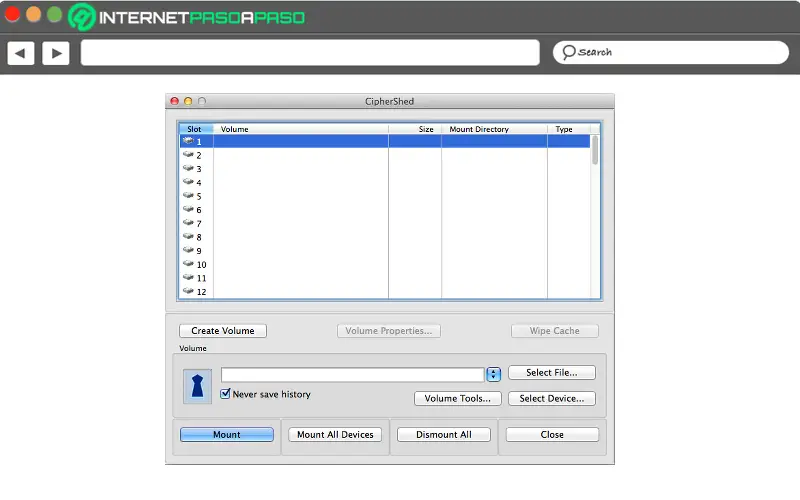
Task: Click the Close button in CipherShed
Action: (x=552, y=435)
